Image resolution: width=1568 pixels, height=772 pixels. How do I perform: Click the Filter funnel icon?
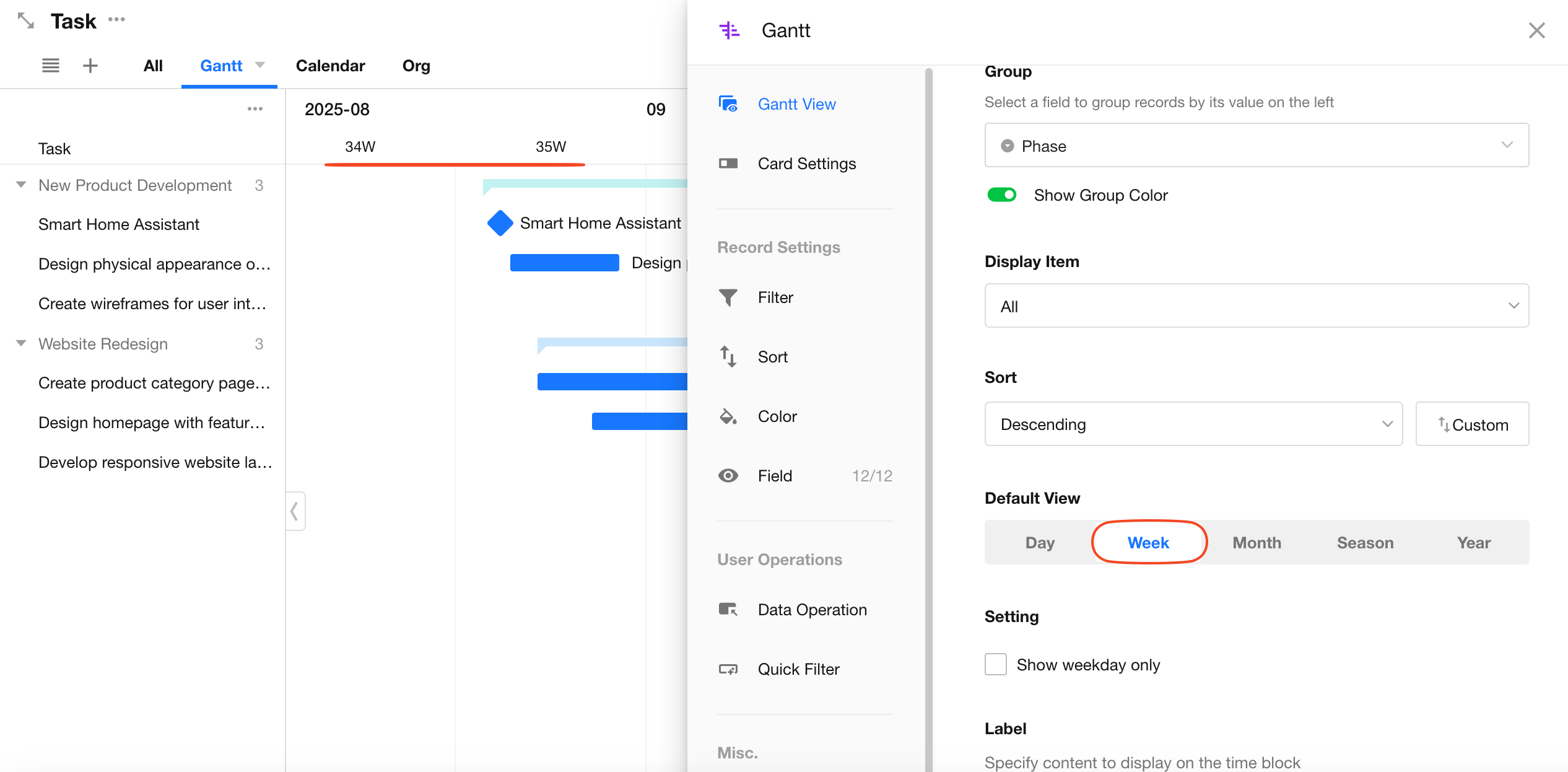coord(728,298)
